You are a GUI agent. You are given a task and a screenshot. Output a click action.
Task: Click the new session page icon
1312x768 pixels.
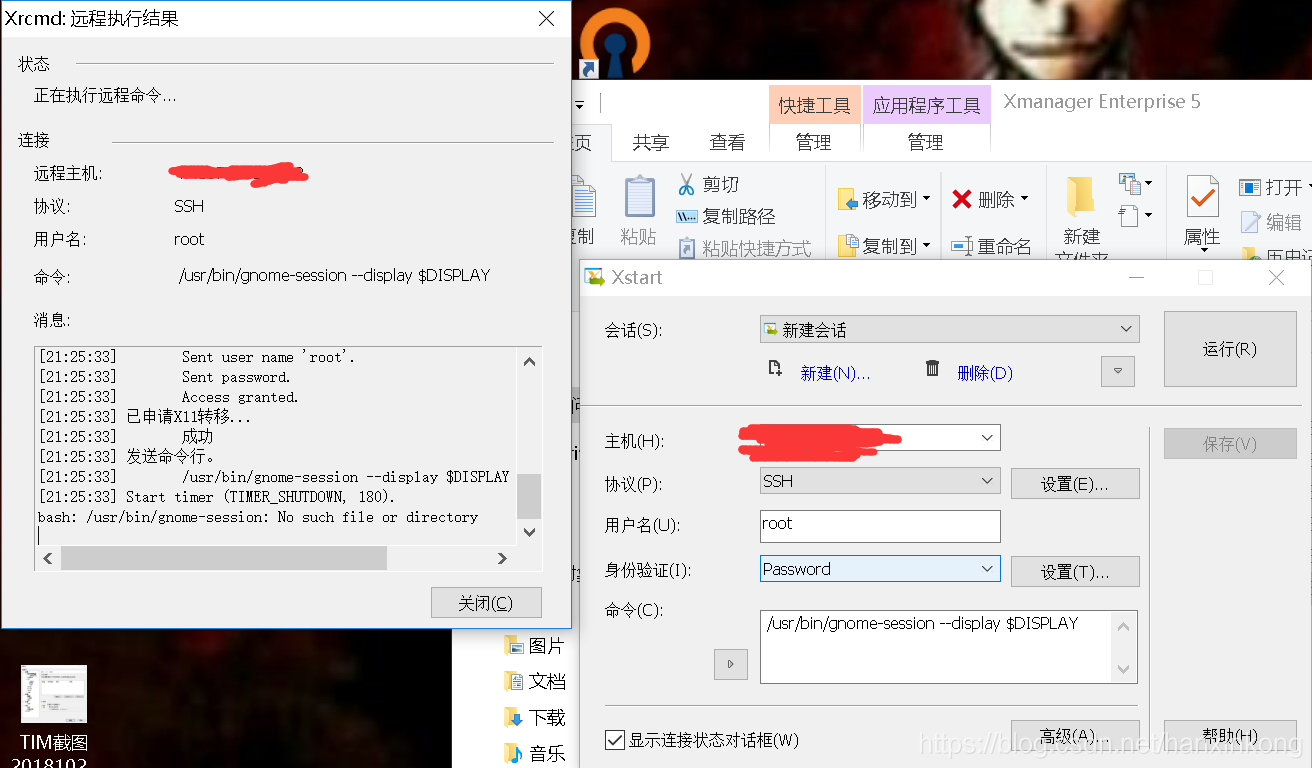[775, 369]
